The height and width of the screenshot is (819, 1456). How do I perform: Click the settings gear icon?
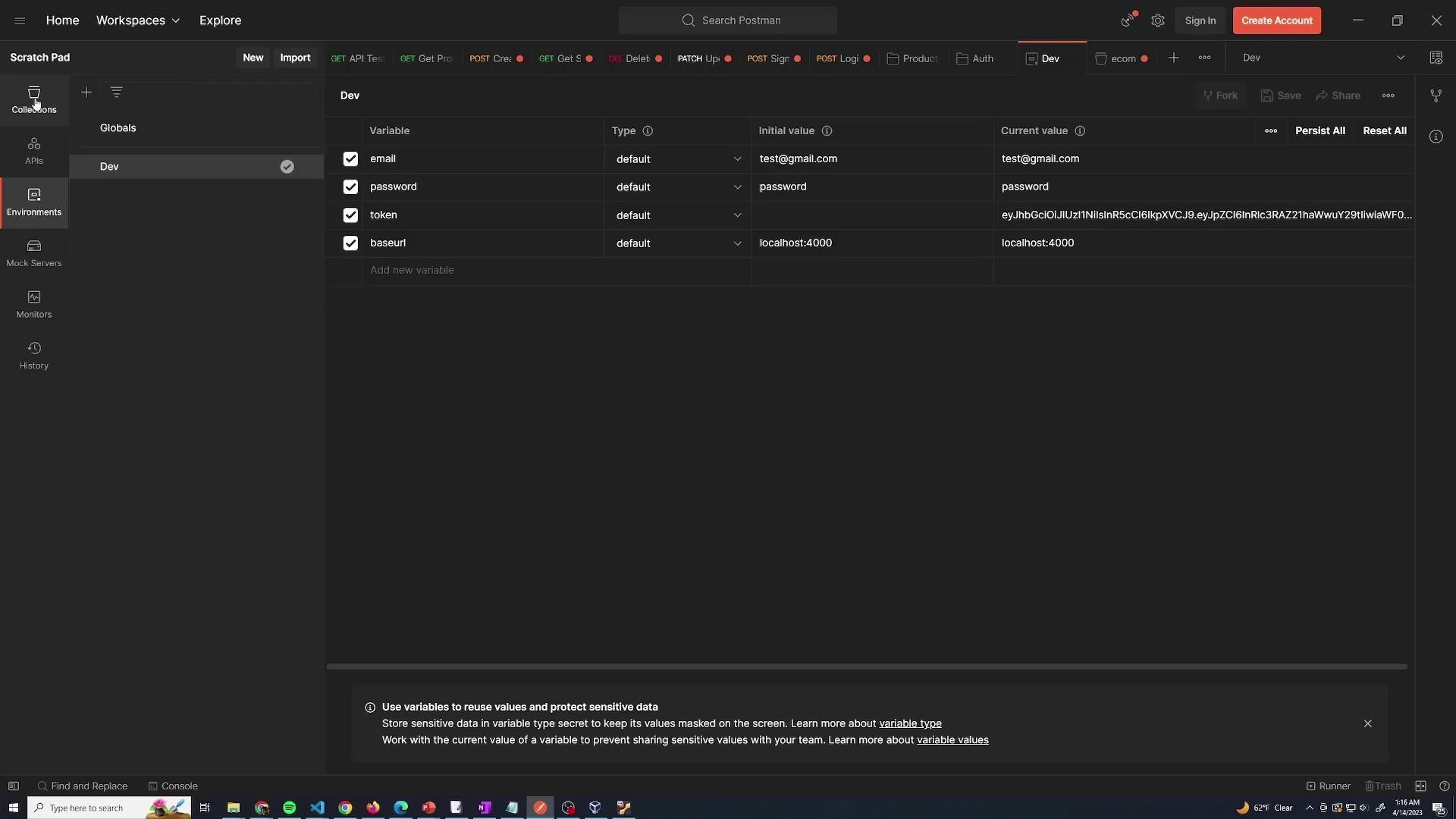pos(1157,20)
